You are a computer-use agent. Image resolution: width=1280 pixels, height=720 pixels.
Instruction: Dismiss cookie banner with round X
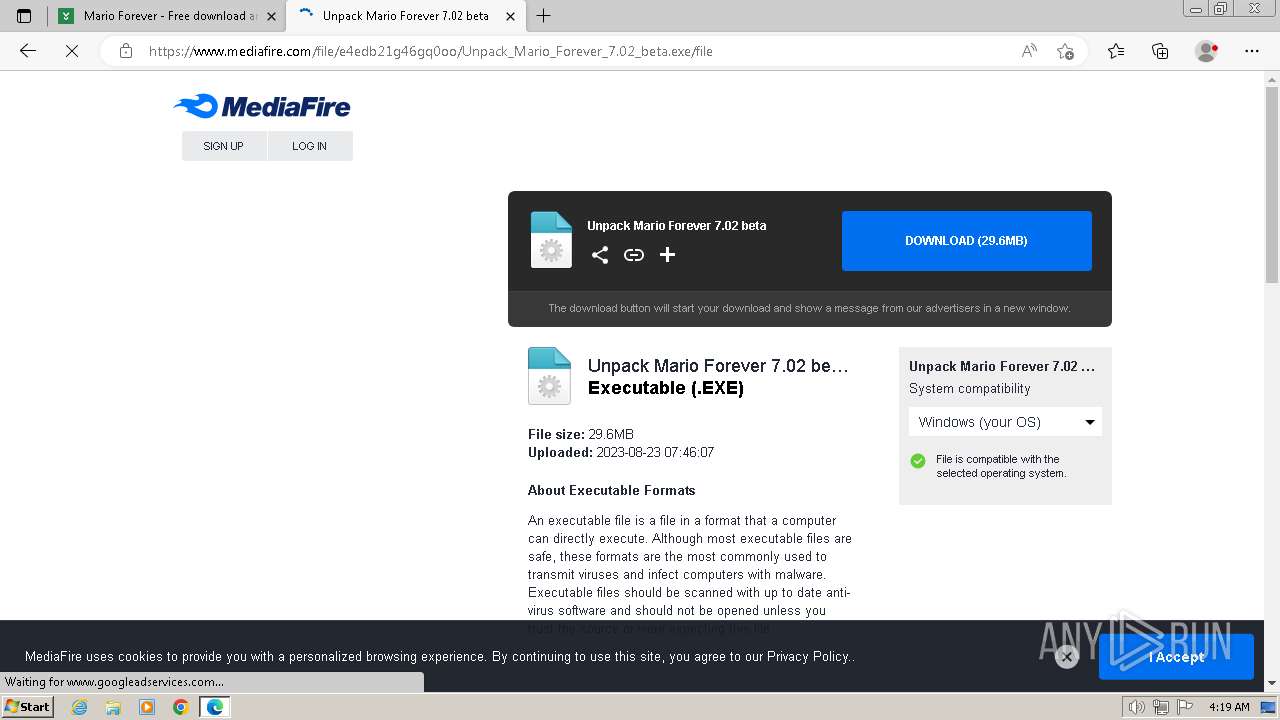[1067, 657]
